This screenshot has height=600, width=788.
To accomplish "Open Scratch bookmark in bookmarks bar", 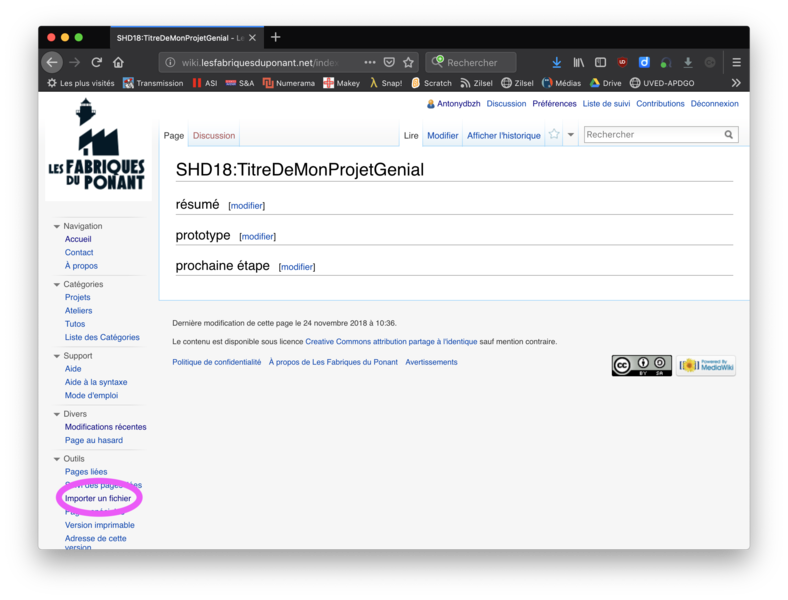I will [x=431, y=83].
